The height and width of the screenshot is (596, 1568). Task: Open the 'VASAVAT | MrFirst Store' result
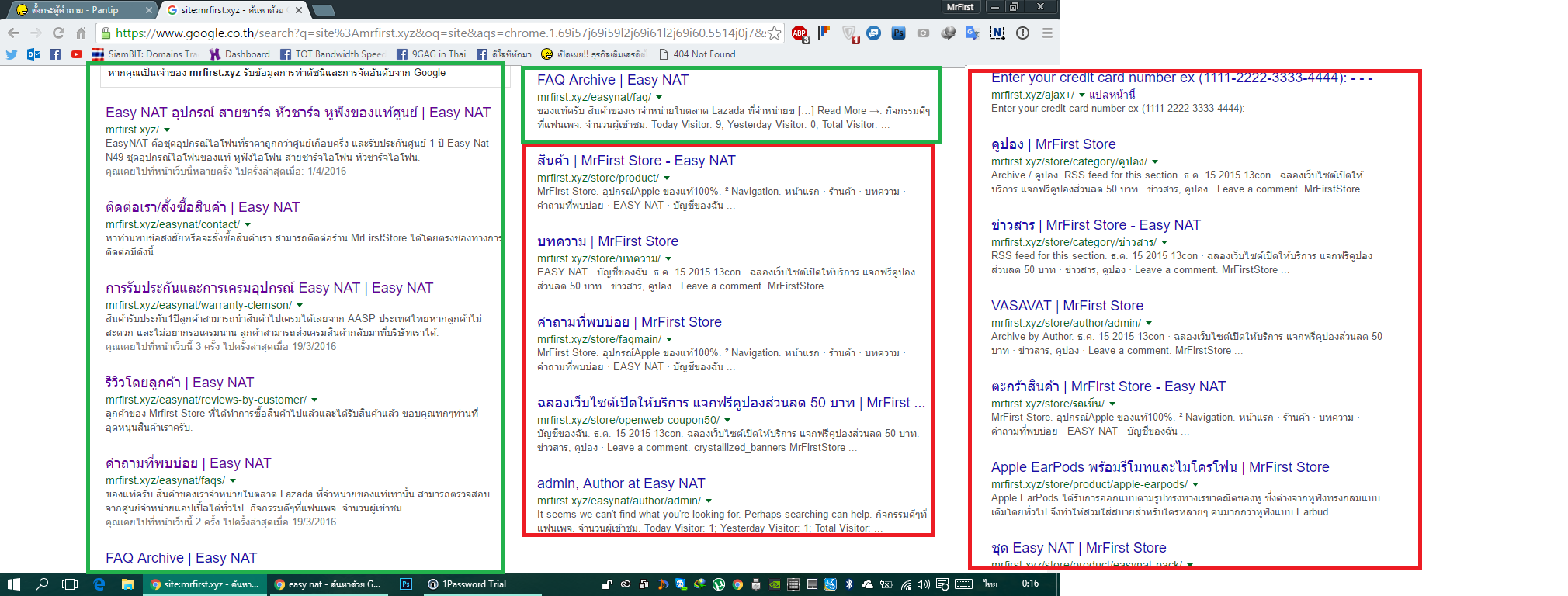1067,306
